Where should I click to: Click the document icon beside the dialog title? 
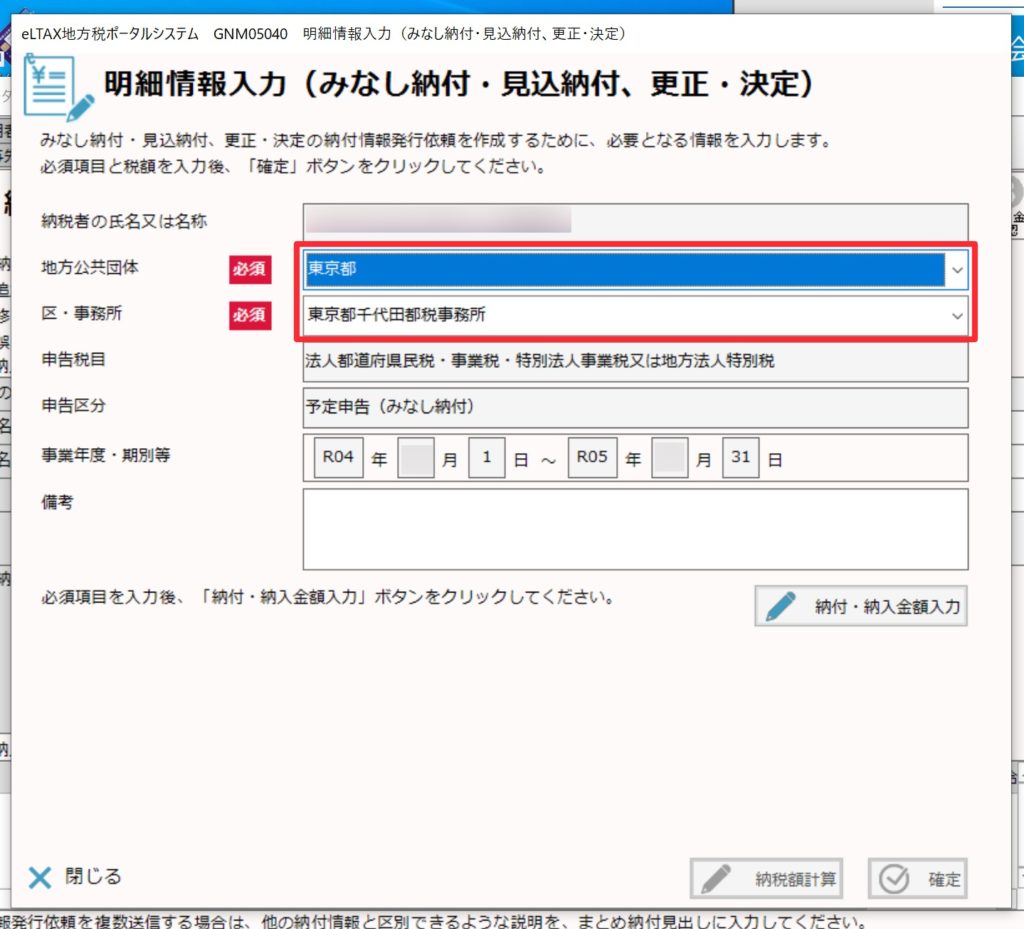pos(58,85)
